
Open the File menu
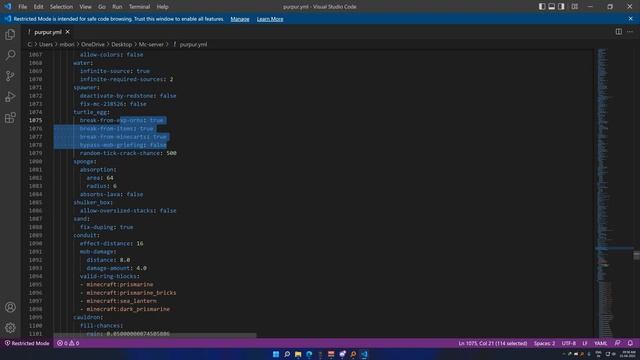coord(22,7)
